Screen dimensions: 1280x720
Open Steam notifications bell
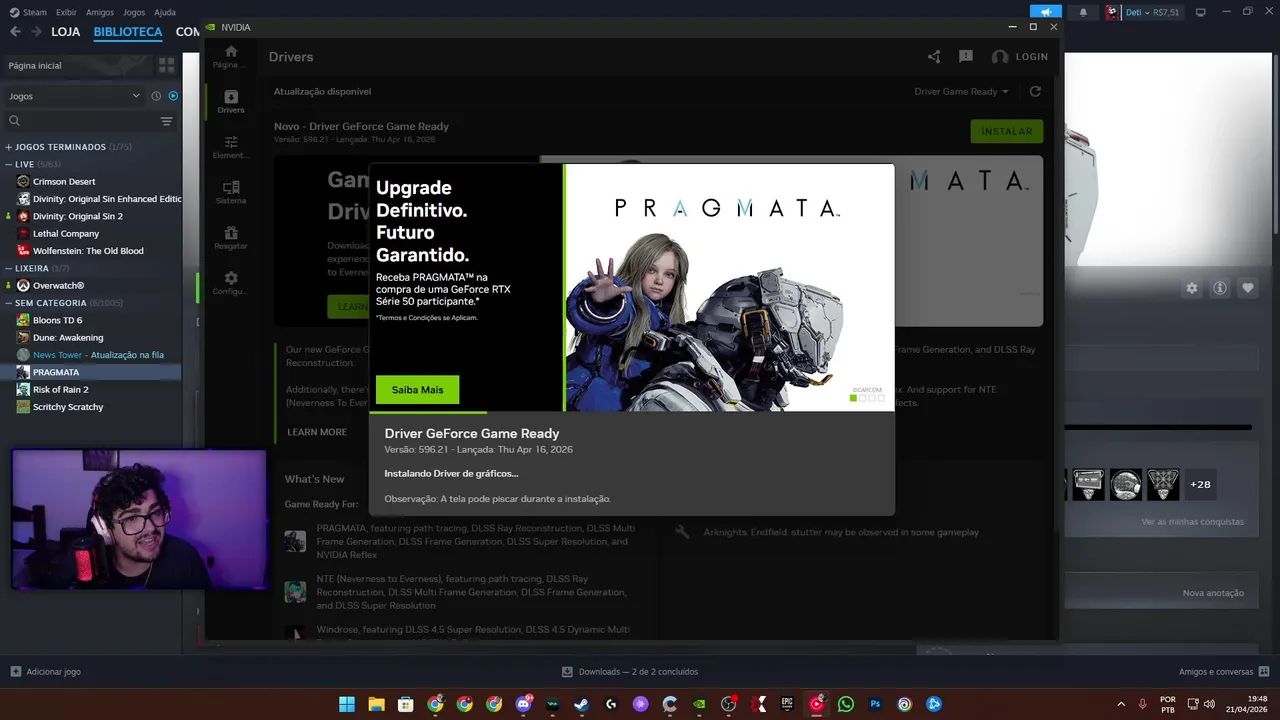[1083, 12]
